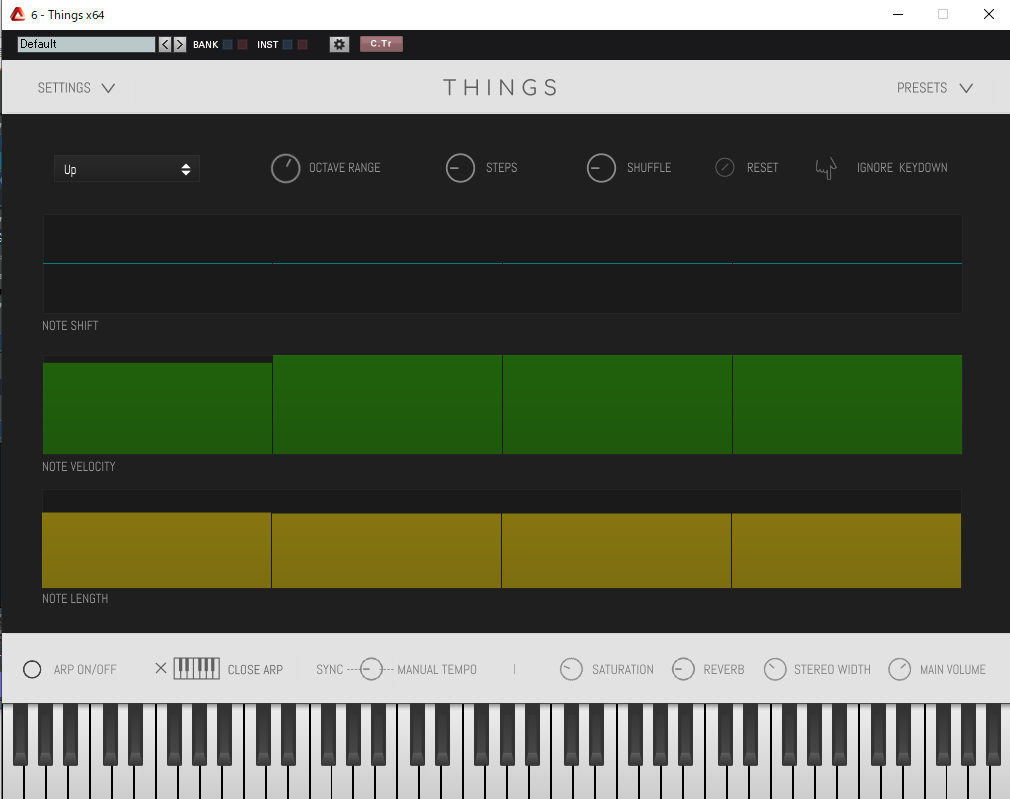
Task: Toggle the Ignore Keydown hand icon
Action: pyautogui.click(x=826, y=169)
